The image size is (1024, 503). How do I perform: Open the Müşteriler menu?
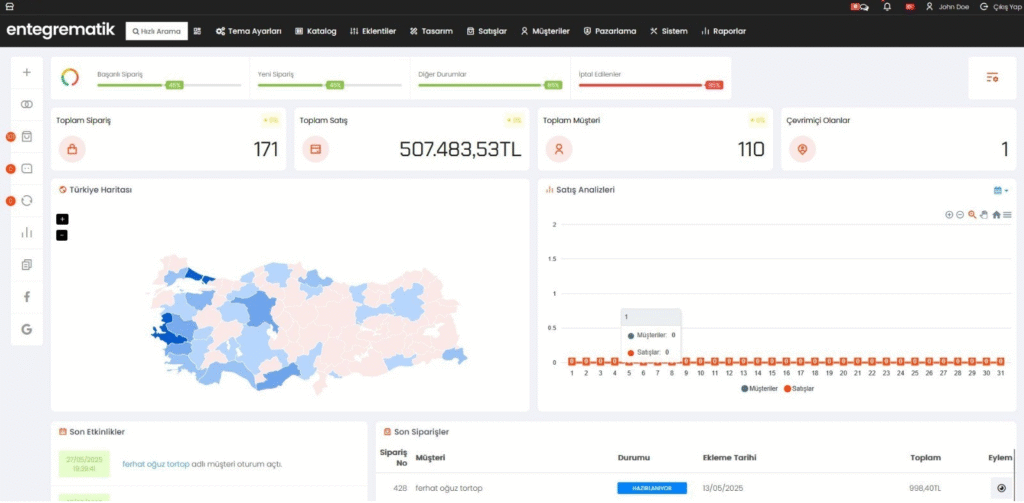click(546, 31)
